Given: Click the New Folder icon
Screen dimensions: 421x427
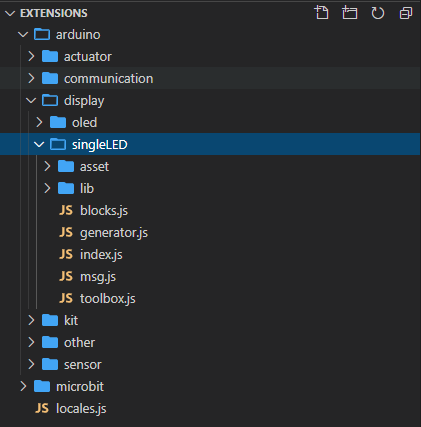Looking at the screenshot, I should pos(350,13).
